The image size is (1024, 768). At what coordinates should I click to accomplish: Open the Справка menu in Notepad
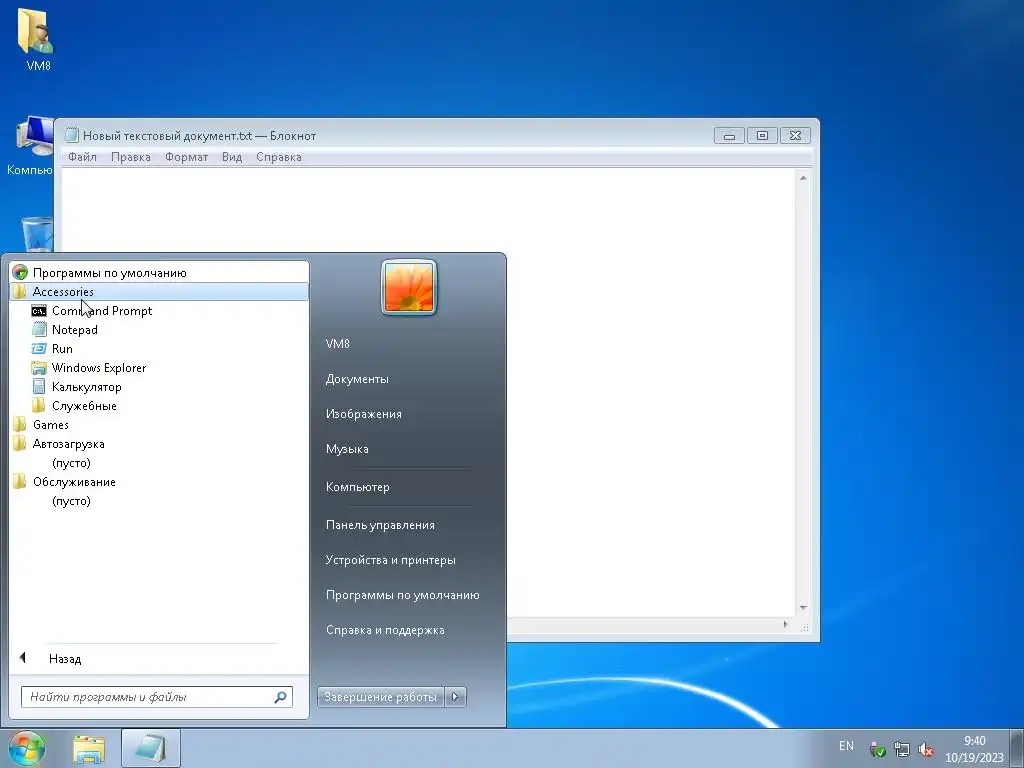coord(279,157)
